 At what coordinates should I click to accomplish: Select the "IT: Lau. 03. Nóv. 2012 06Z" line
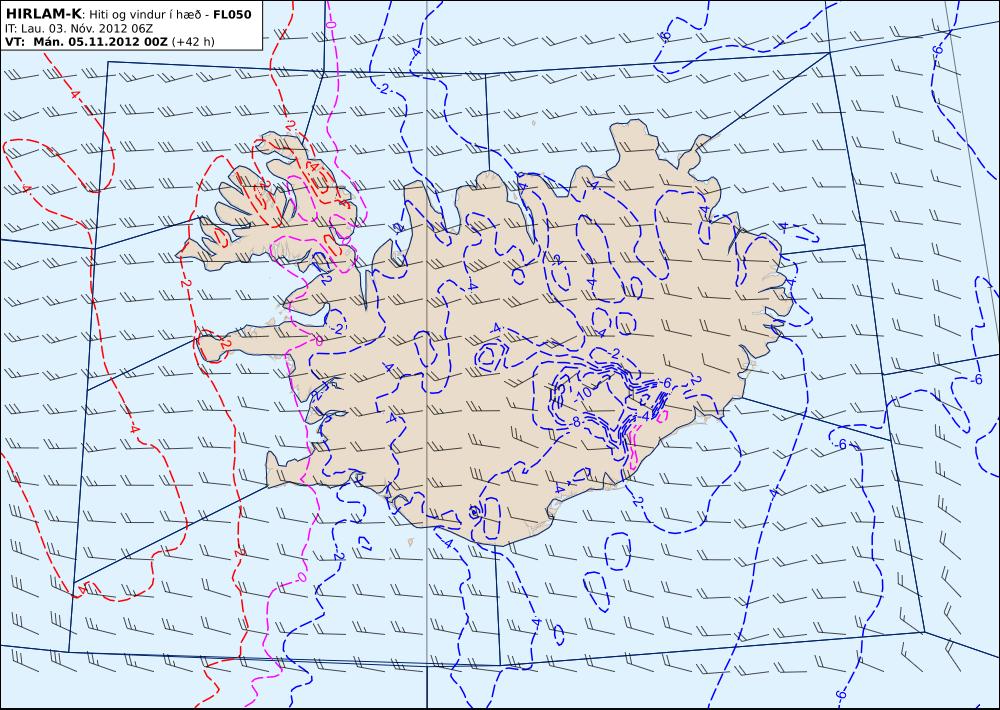78,29
